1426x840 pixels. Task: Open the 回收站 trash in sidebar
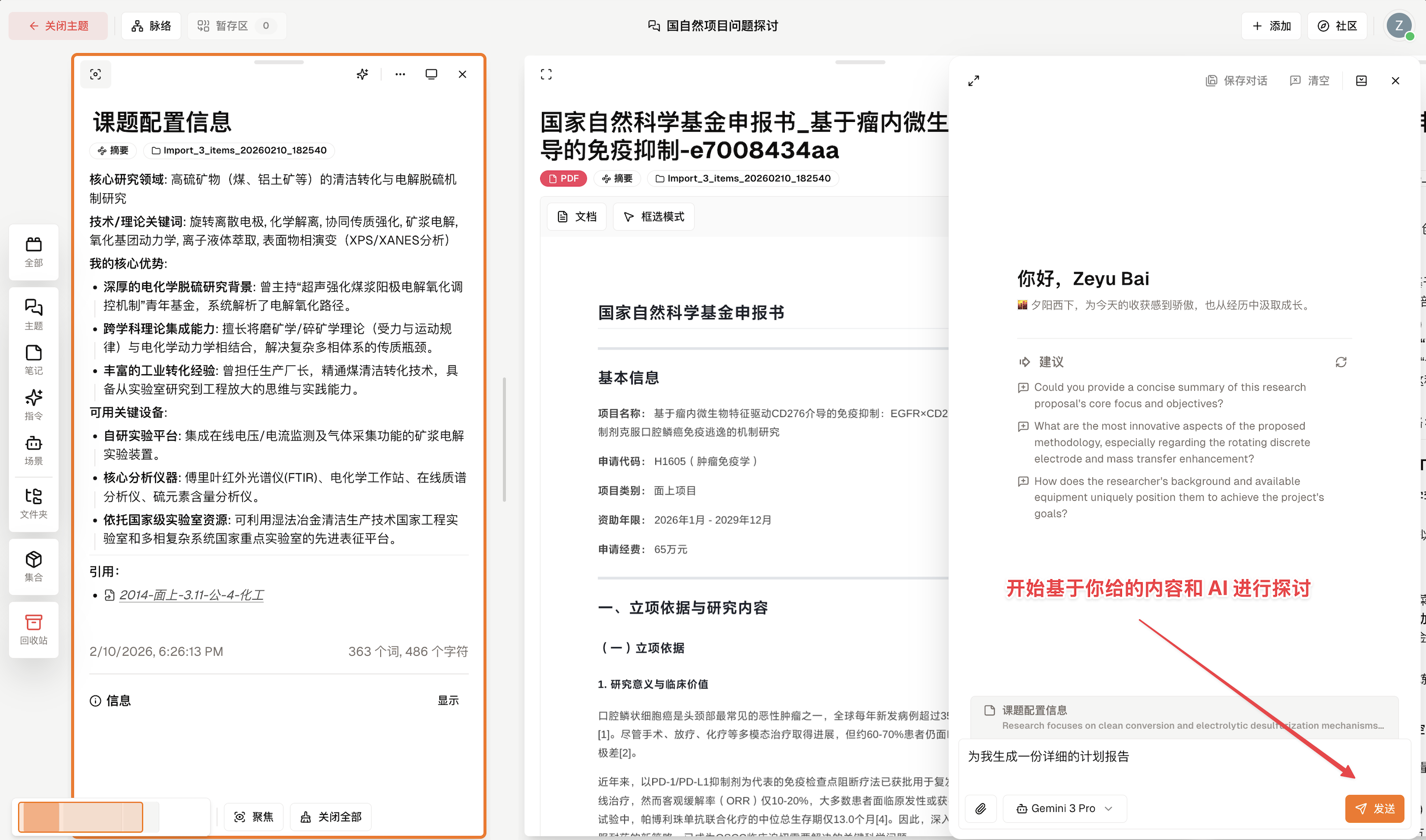point(33,629)
